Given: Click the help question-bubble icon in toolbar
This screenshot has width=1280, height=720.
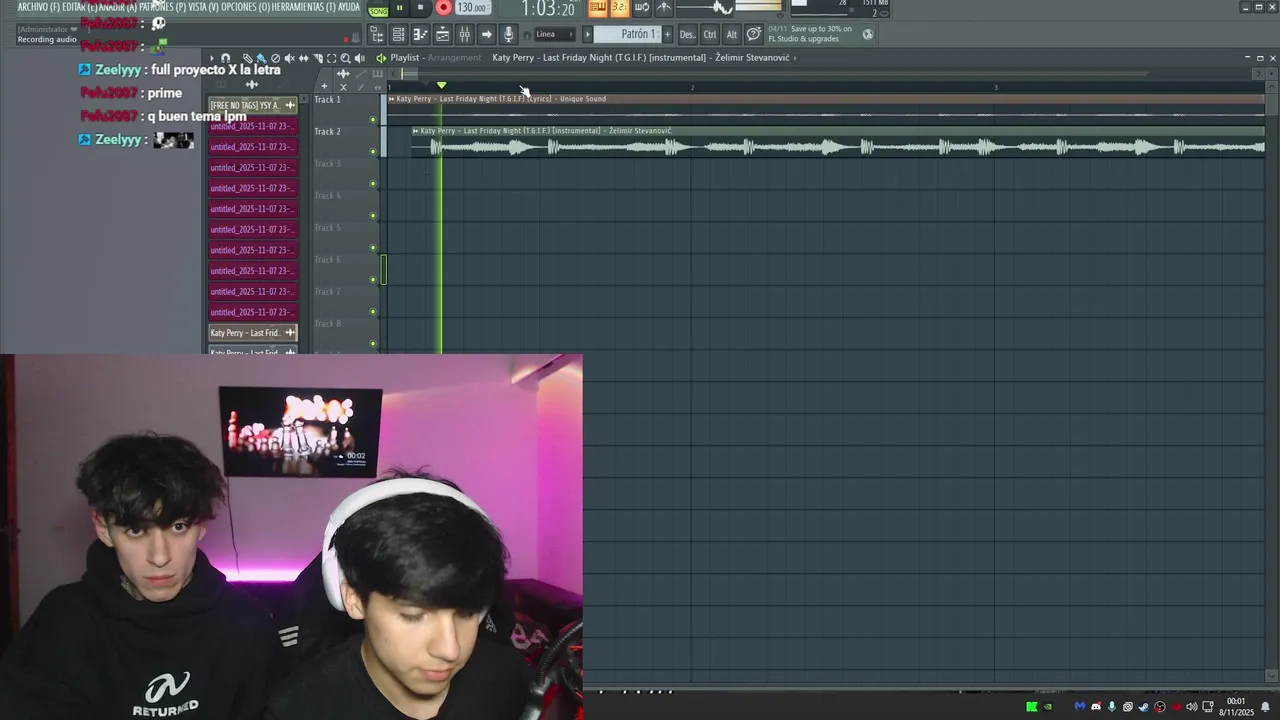Looking at the screenshot, I should tap(754, 34).
